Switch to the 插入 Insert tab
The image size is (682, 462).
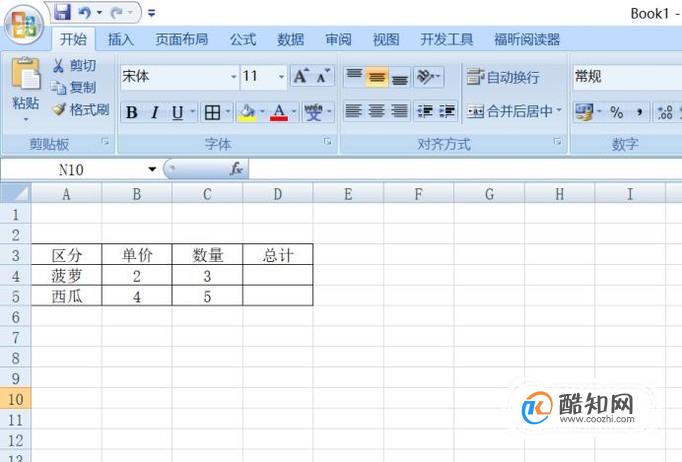(x=120, y=40)
